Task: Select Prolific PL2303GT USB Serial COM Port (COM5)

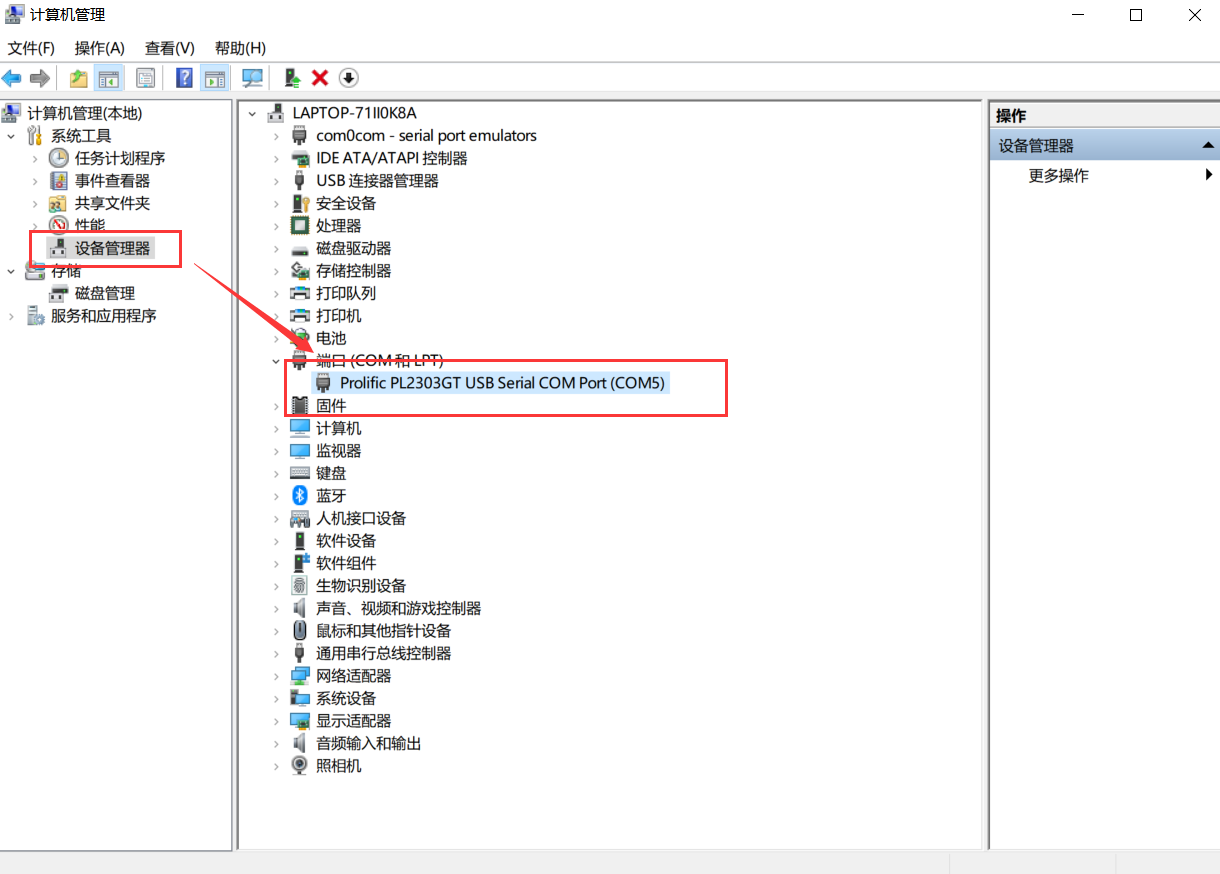Action: pos(502,382)
